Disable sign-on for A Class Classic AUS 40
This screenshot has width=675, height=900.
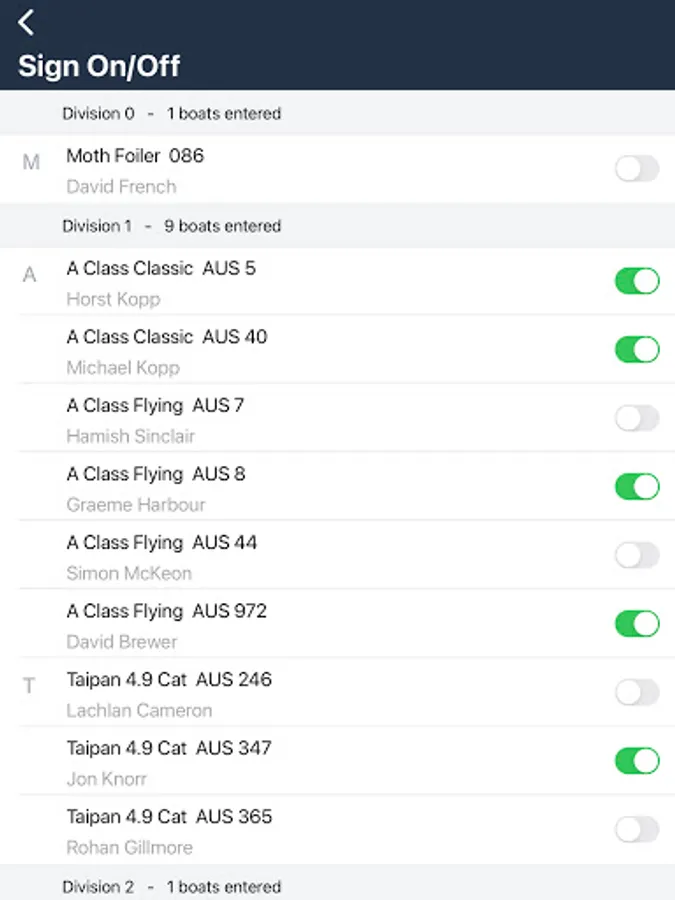(x=637, y=349)
